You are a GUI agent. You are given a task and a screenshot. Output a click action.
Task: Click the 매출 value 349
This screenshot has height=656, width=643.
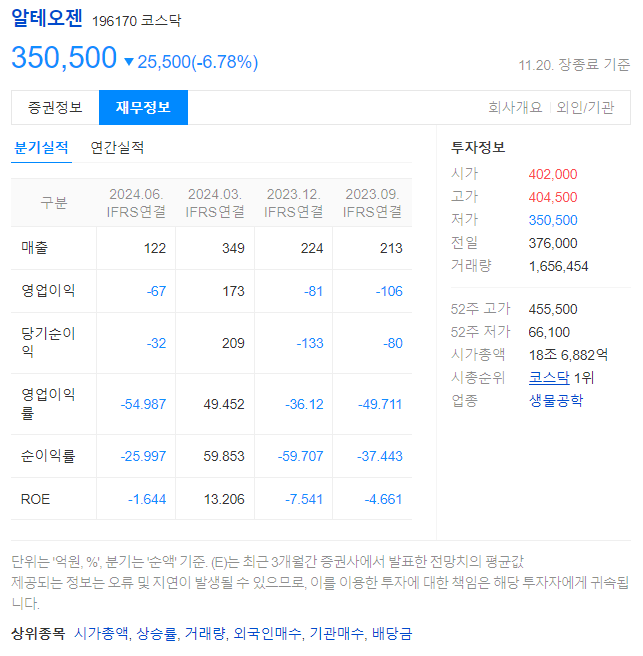tap(233, 248)
